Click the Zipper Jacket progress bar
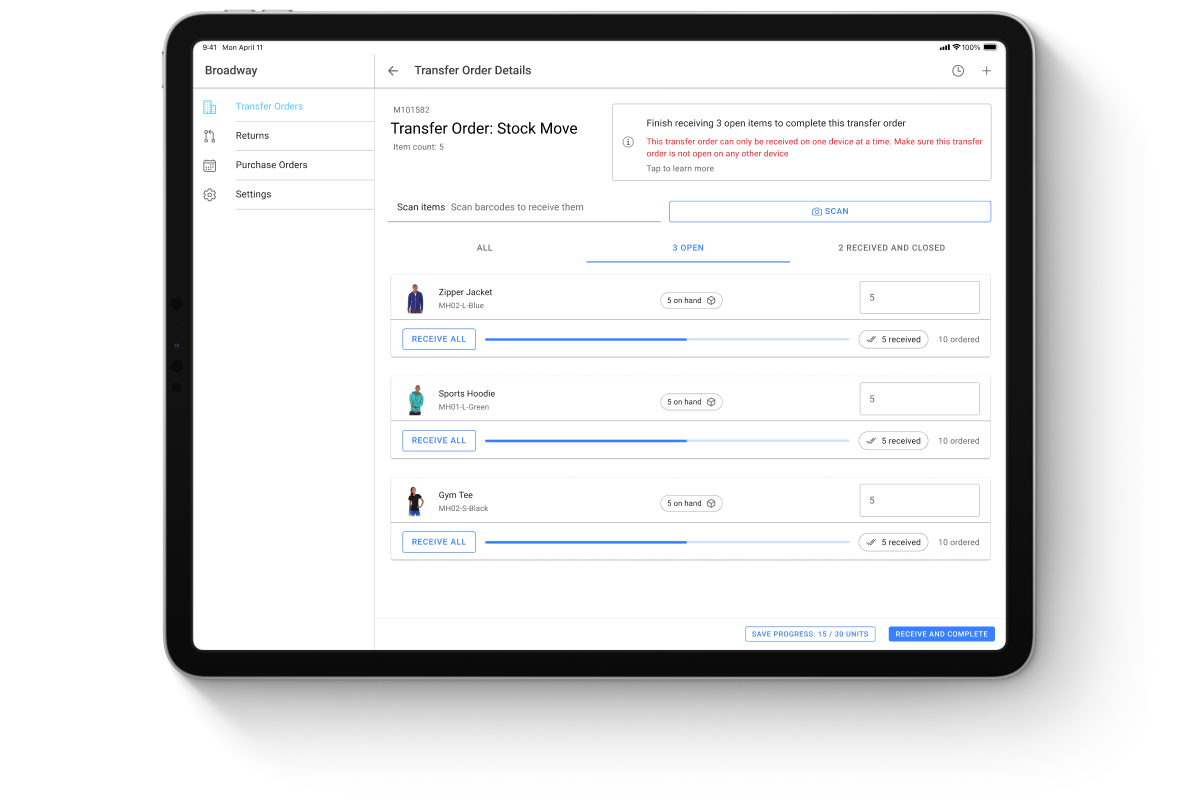Viewport: 1200px width, 800px height. click(667, 340)
